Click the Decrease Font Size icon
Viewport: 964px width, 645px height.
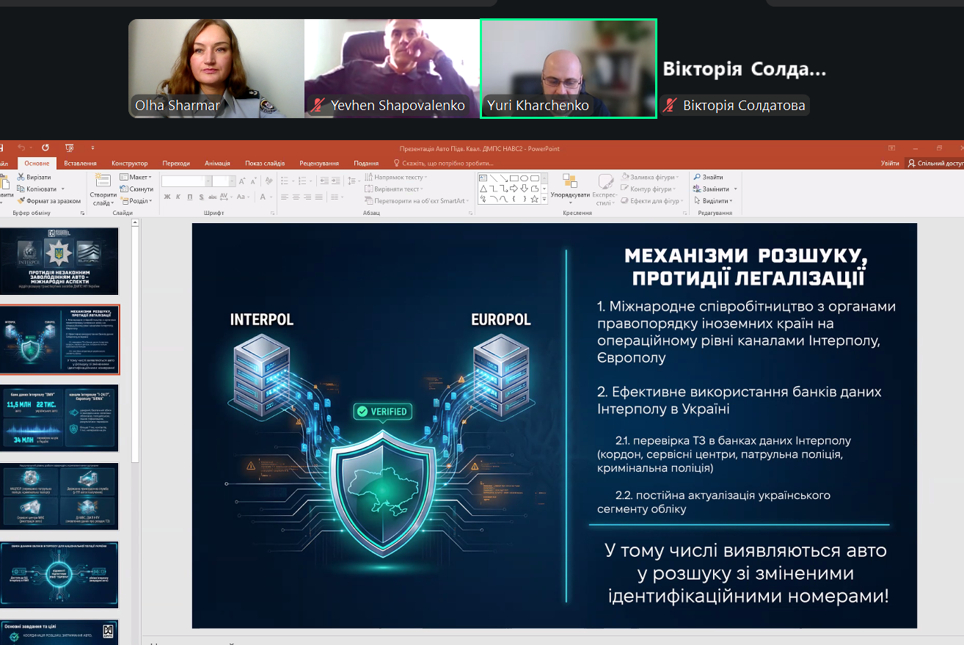coord(253,181)
